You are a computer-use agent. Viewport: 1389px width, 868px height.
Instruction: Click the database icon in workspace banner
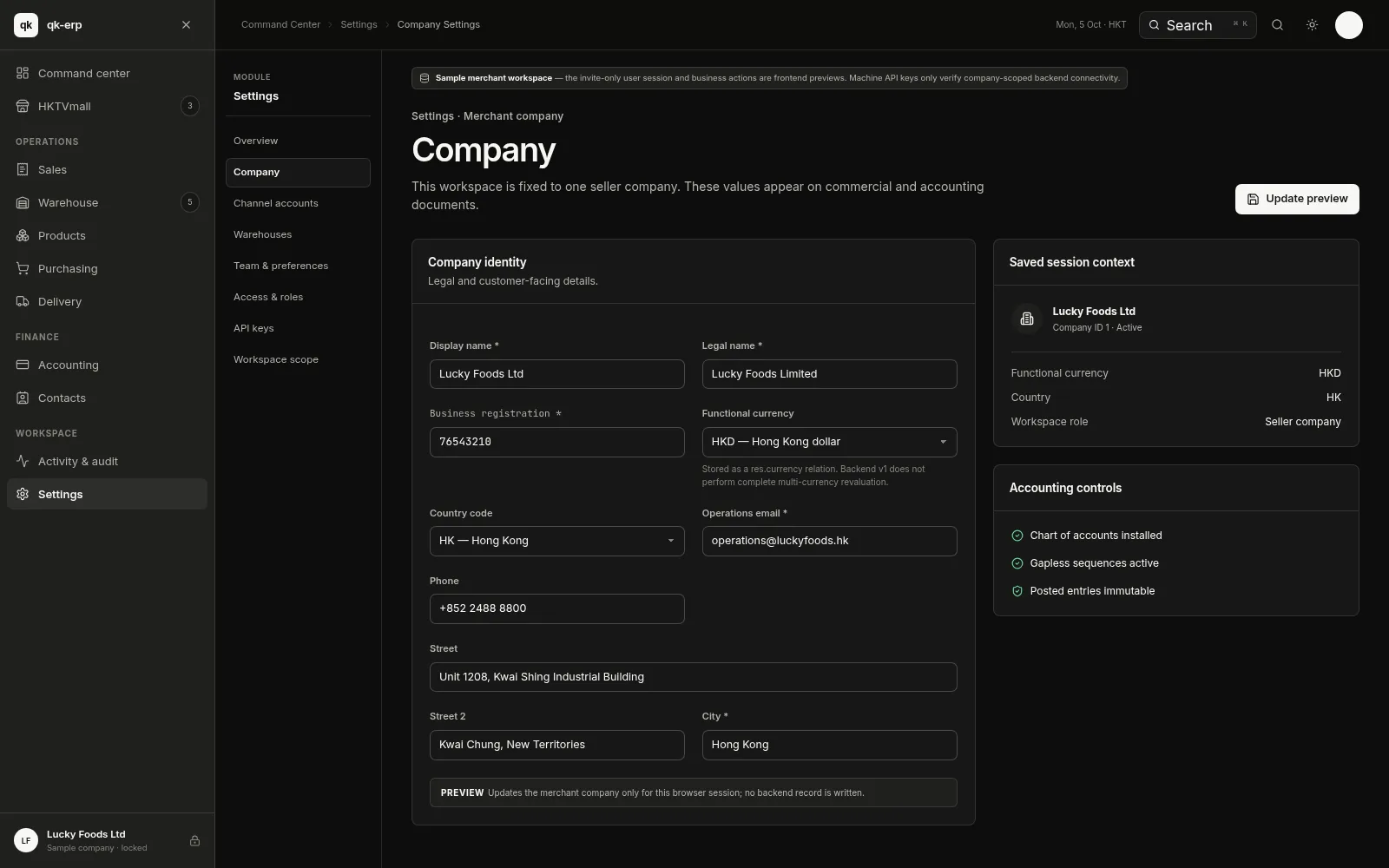coord(425,78)
